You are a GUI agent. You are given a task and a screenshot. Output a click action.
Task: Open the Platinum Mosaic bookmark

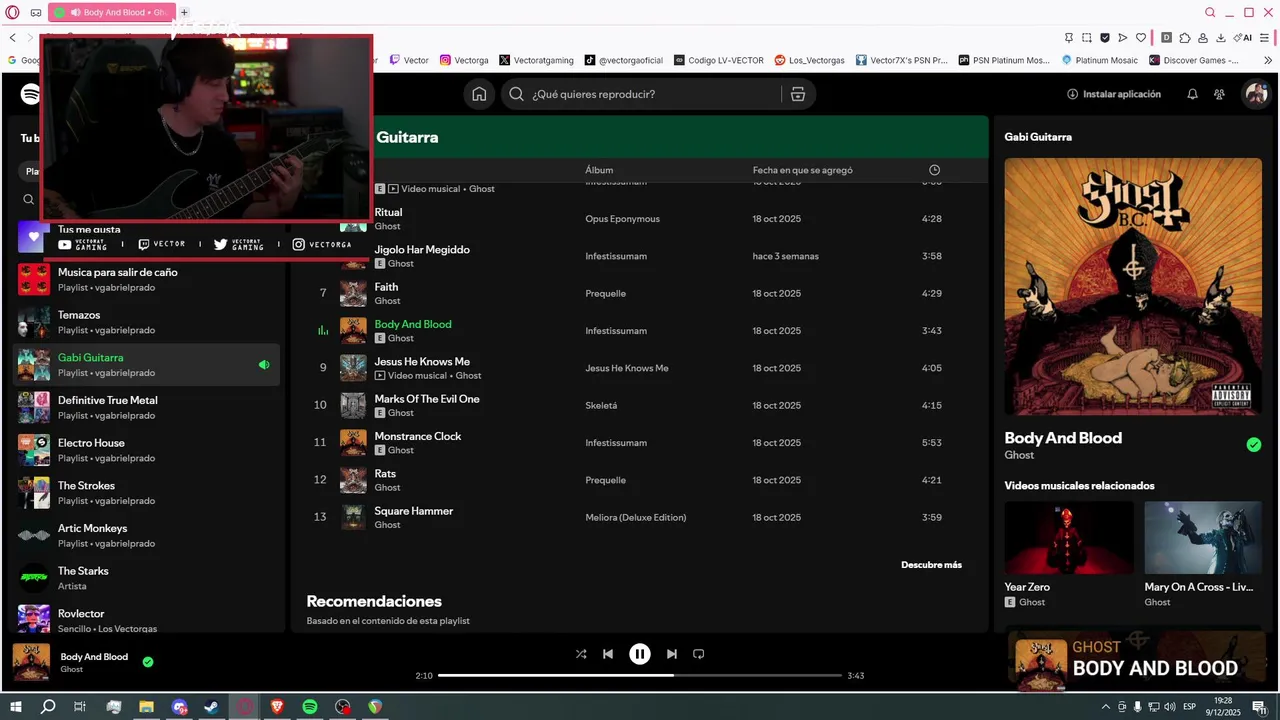tap(1099, 60)
